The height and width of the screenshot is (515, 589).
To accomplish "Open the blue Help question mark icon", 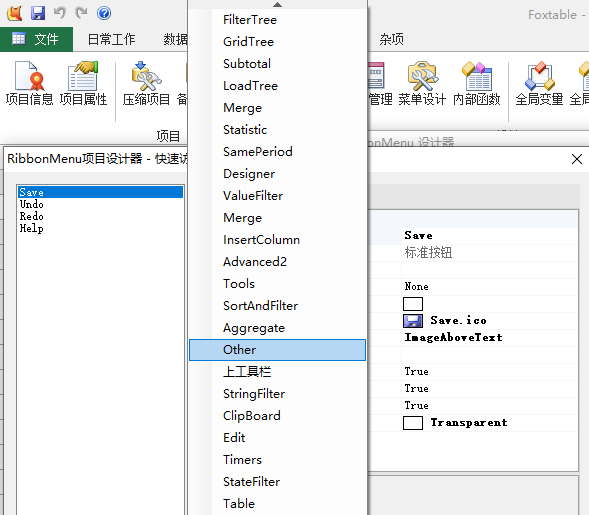I will tap(104, 13).
